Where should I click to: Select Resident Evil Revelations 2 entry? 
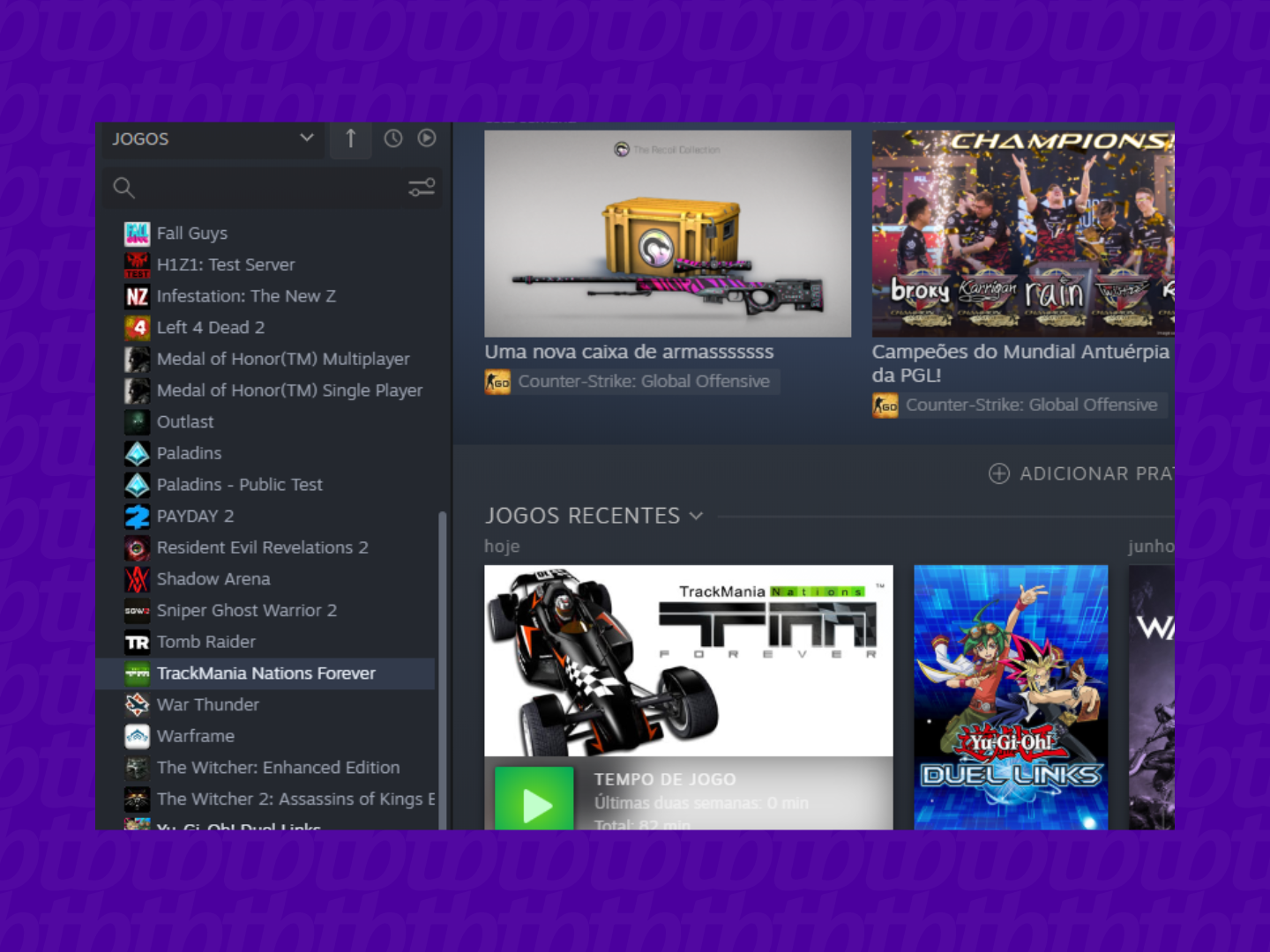tap(265, 548)
